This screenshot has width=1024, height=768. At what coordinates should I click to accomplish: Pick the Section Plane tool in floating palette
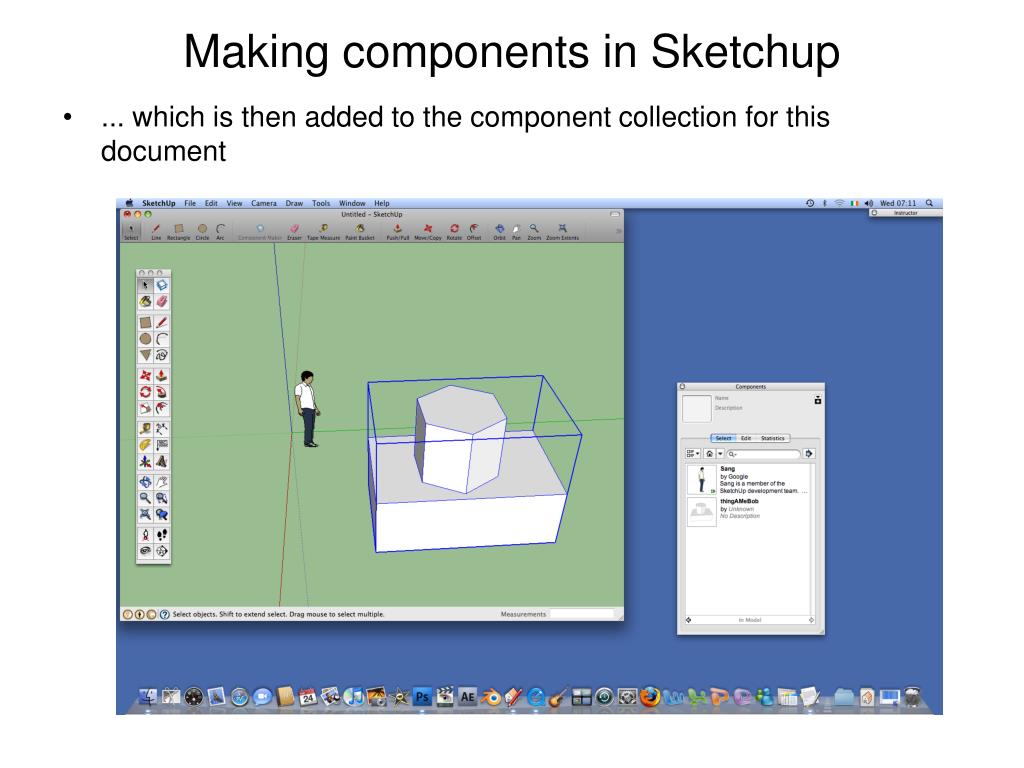pos(162,551)
